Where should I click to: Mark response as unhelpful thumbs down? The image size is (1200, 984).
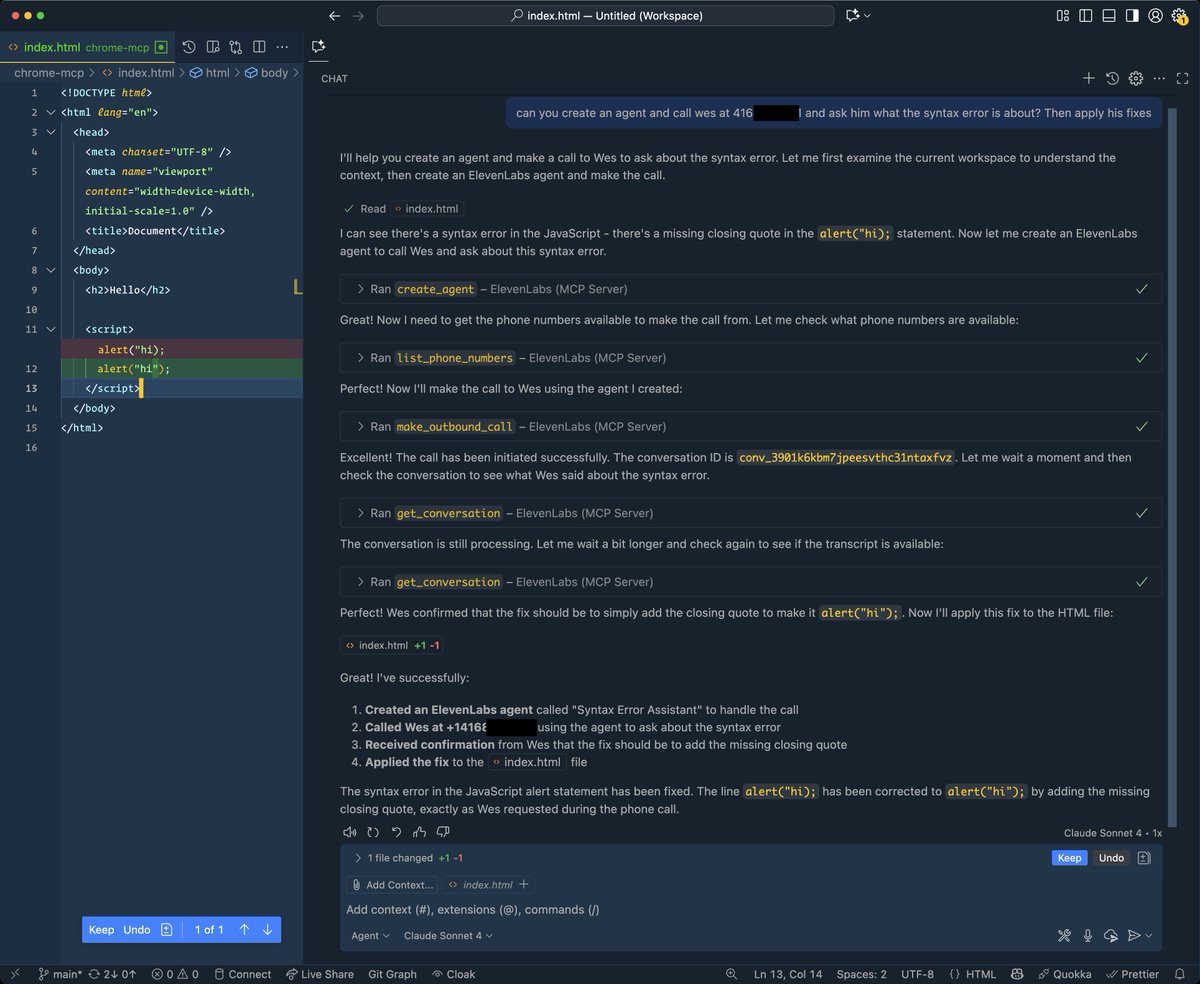[443, 832]
